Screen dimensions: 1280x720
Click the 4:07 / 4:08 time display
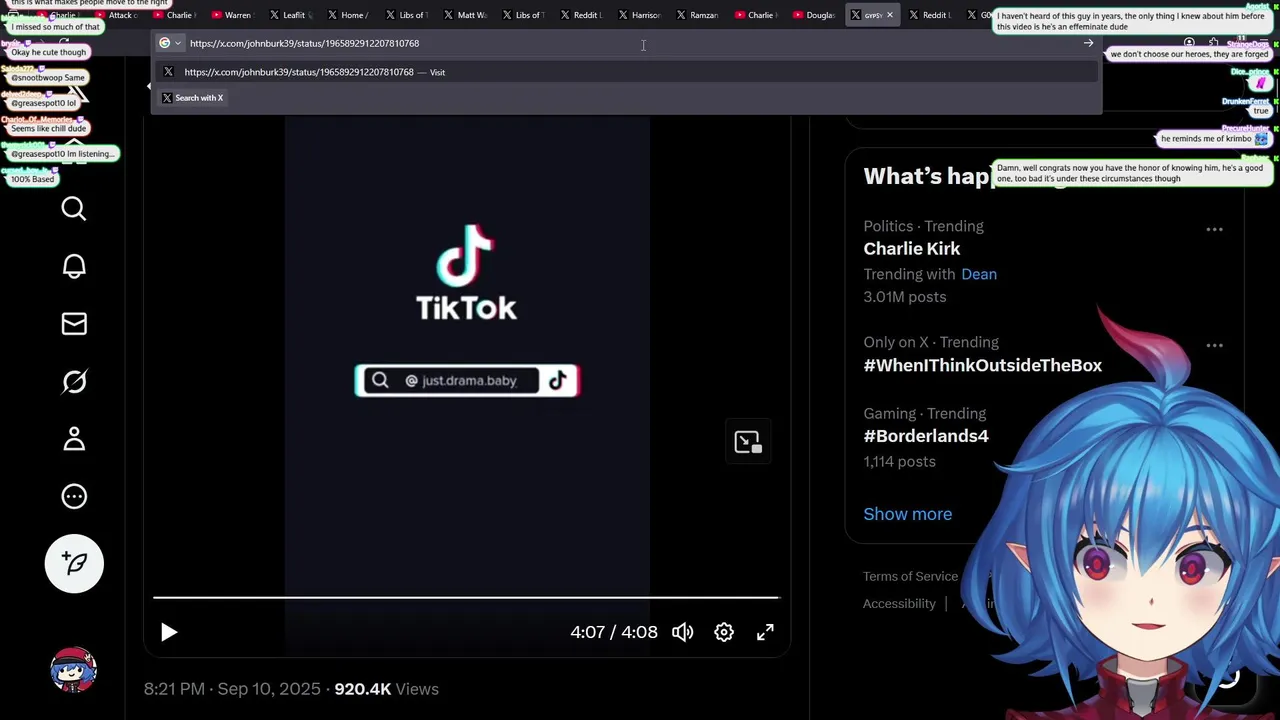(x=614, y=632)
